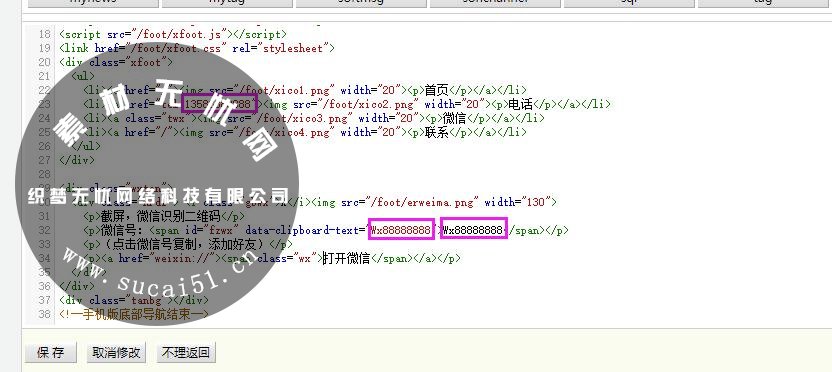Click the 打开微信 text on line 34
Viewport: 832px width, 372px height.
(x=346, y=258)
